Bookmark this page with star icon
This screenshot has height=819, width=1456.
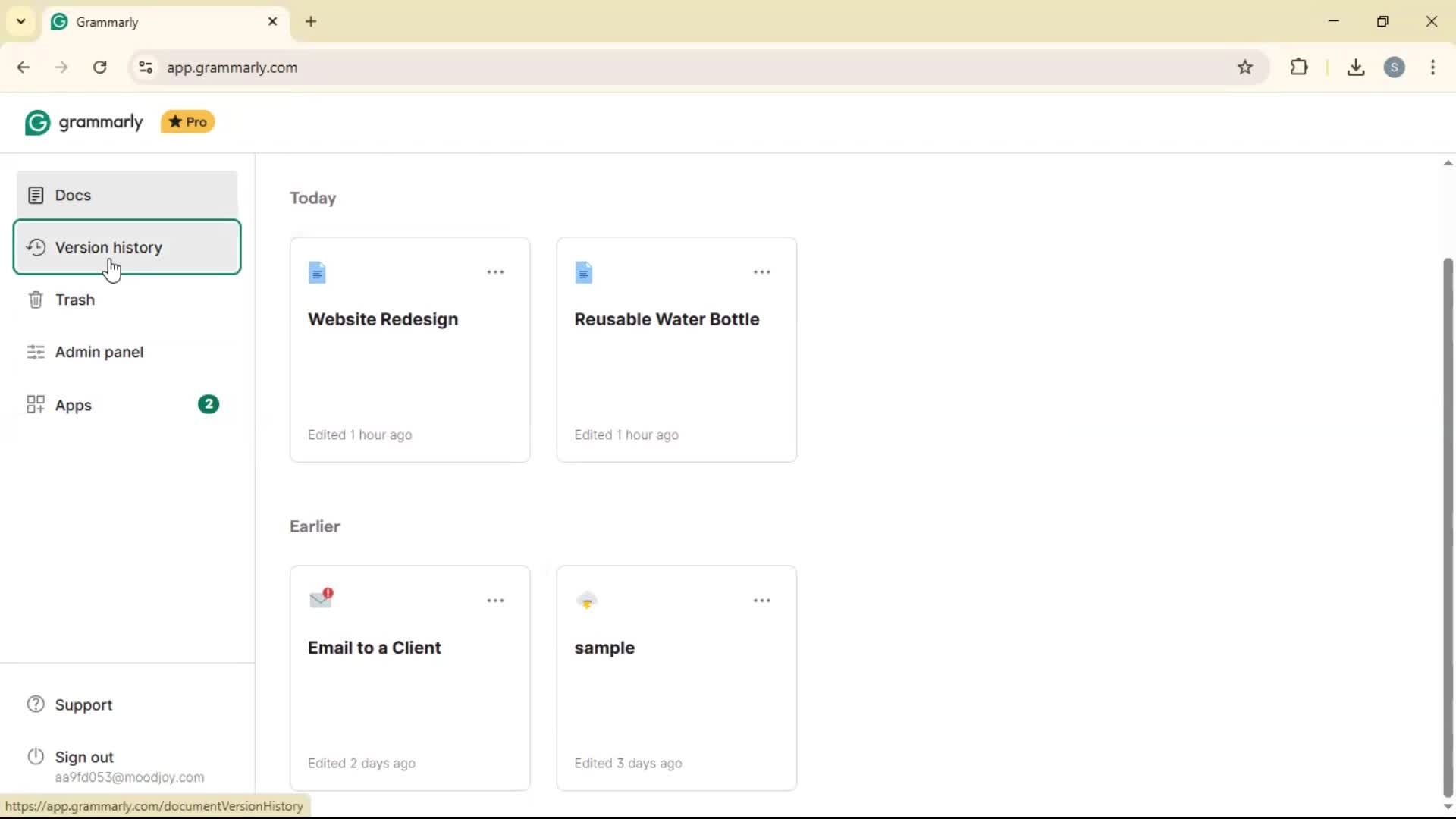click(x=1245, y=67)
